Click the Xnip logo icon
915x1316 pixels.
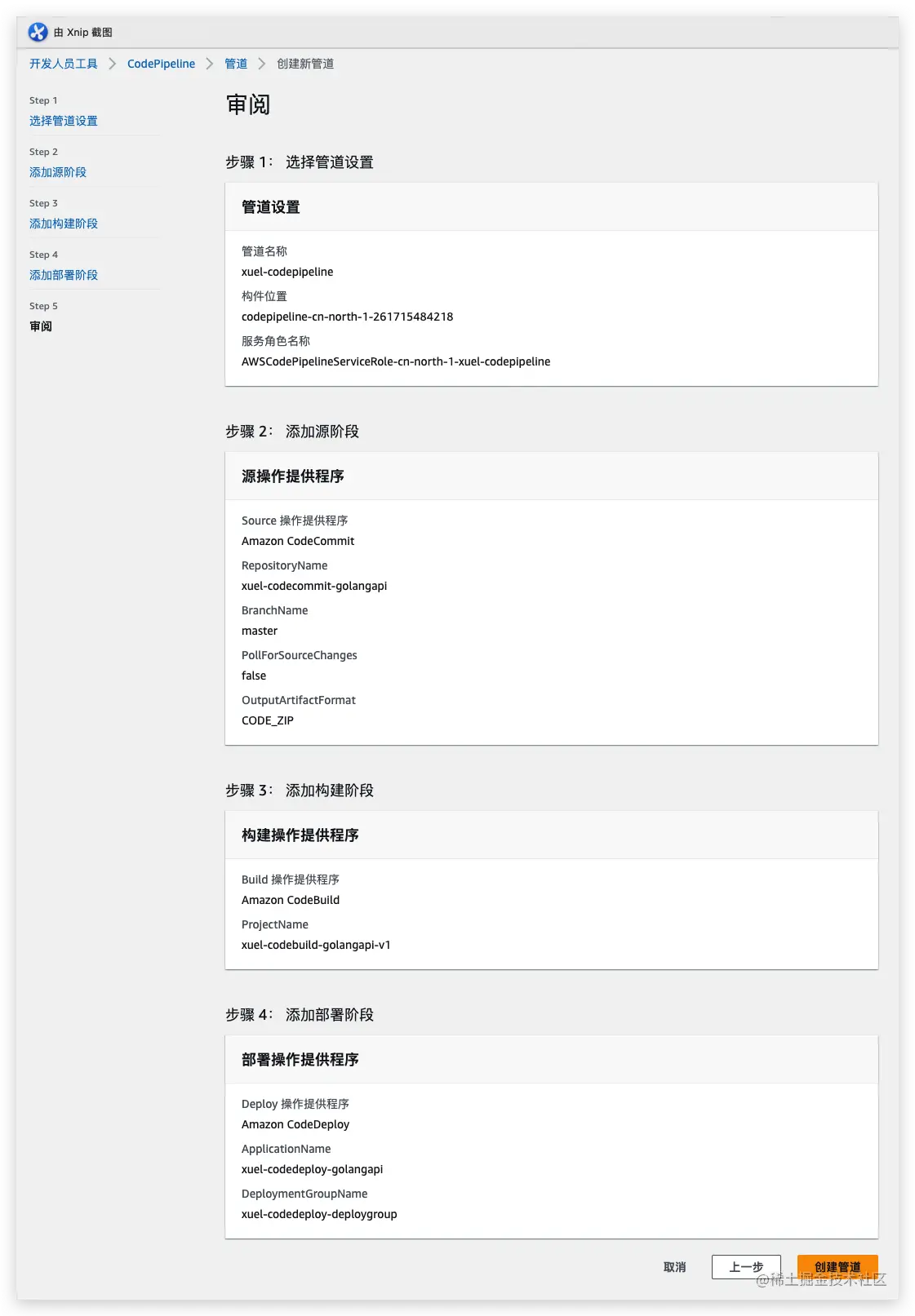point(38,32)
